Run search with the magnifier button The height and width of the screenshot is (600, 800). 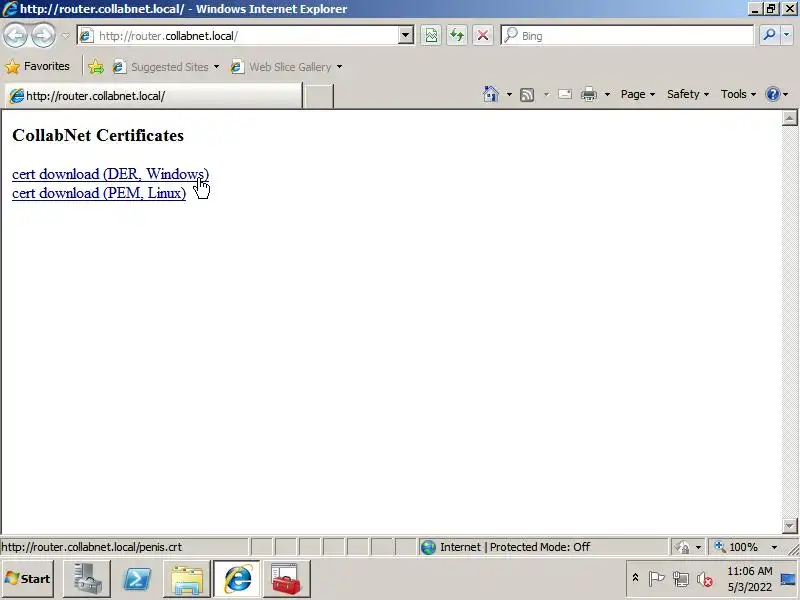pyautogui.click(x=769, y=35)
